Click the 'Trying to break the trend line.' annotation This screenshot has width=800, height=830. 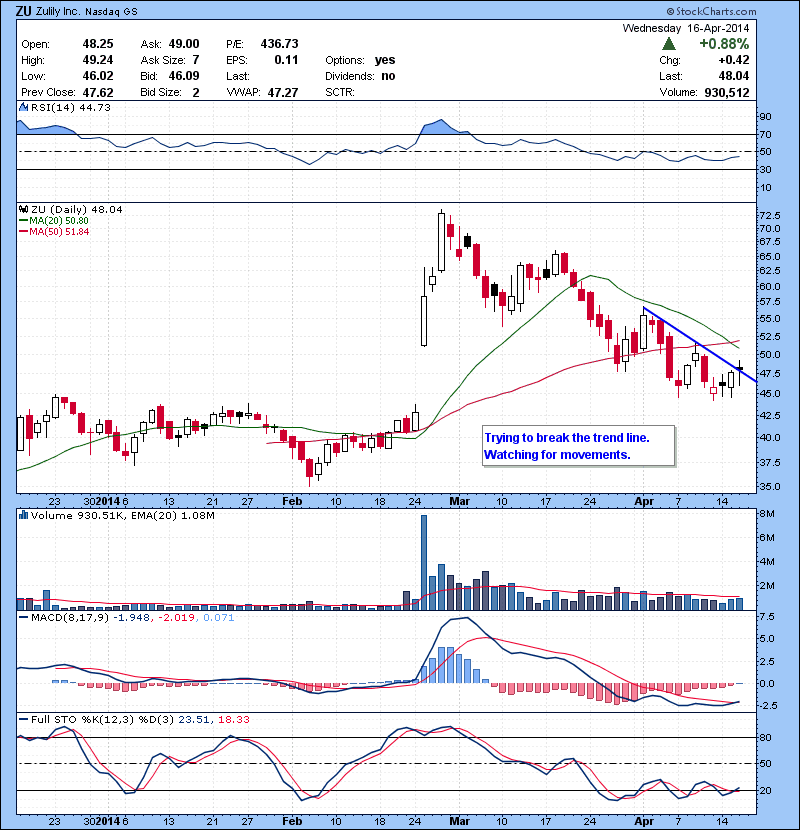(x=567, y=438)
